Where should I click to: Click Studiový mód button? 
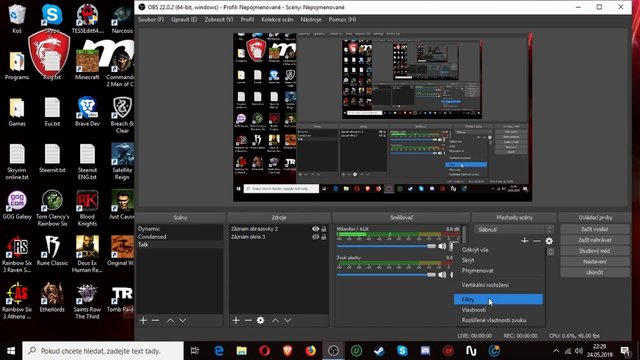point(595,251)
